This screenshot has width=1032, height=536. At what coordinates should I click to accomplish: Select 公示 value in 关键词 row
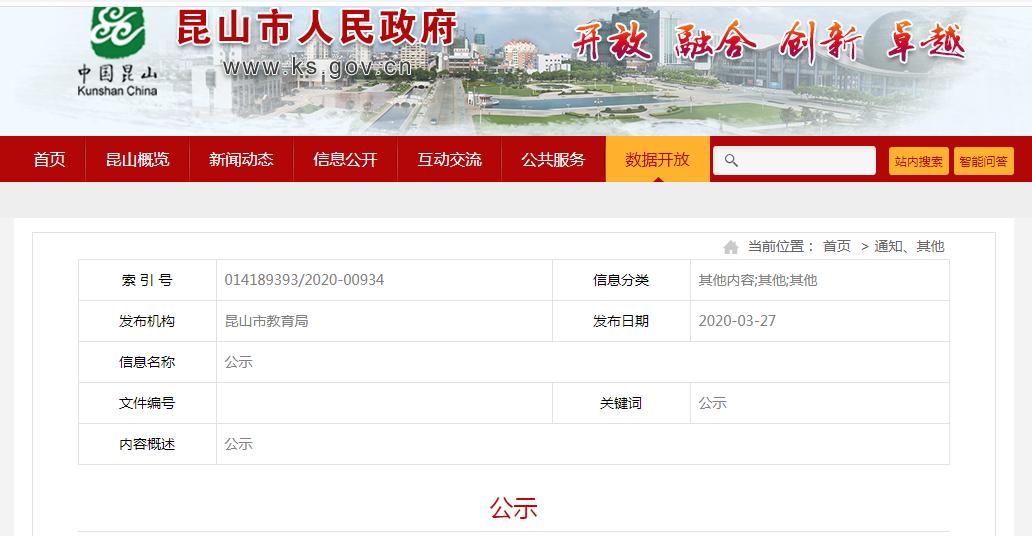pyautogui.click(x=712, y=403)
